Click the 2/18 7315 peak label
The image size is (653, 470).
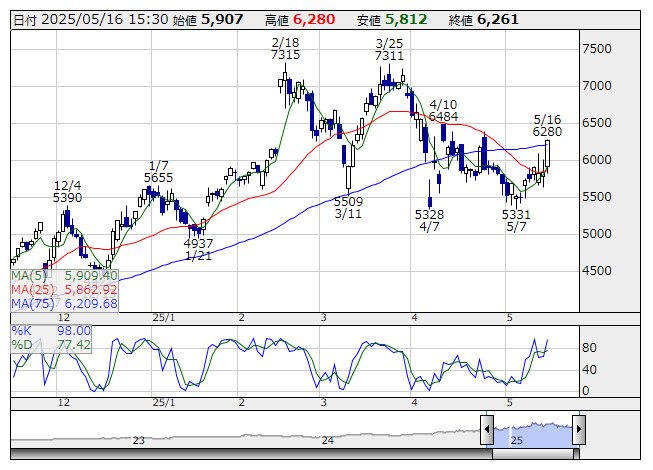coord(285,49)
